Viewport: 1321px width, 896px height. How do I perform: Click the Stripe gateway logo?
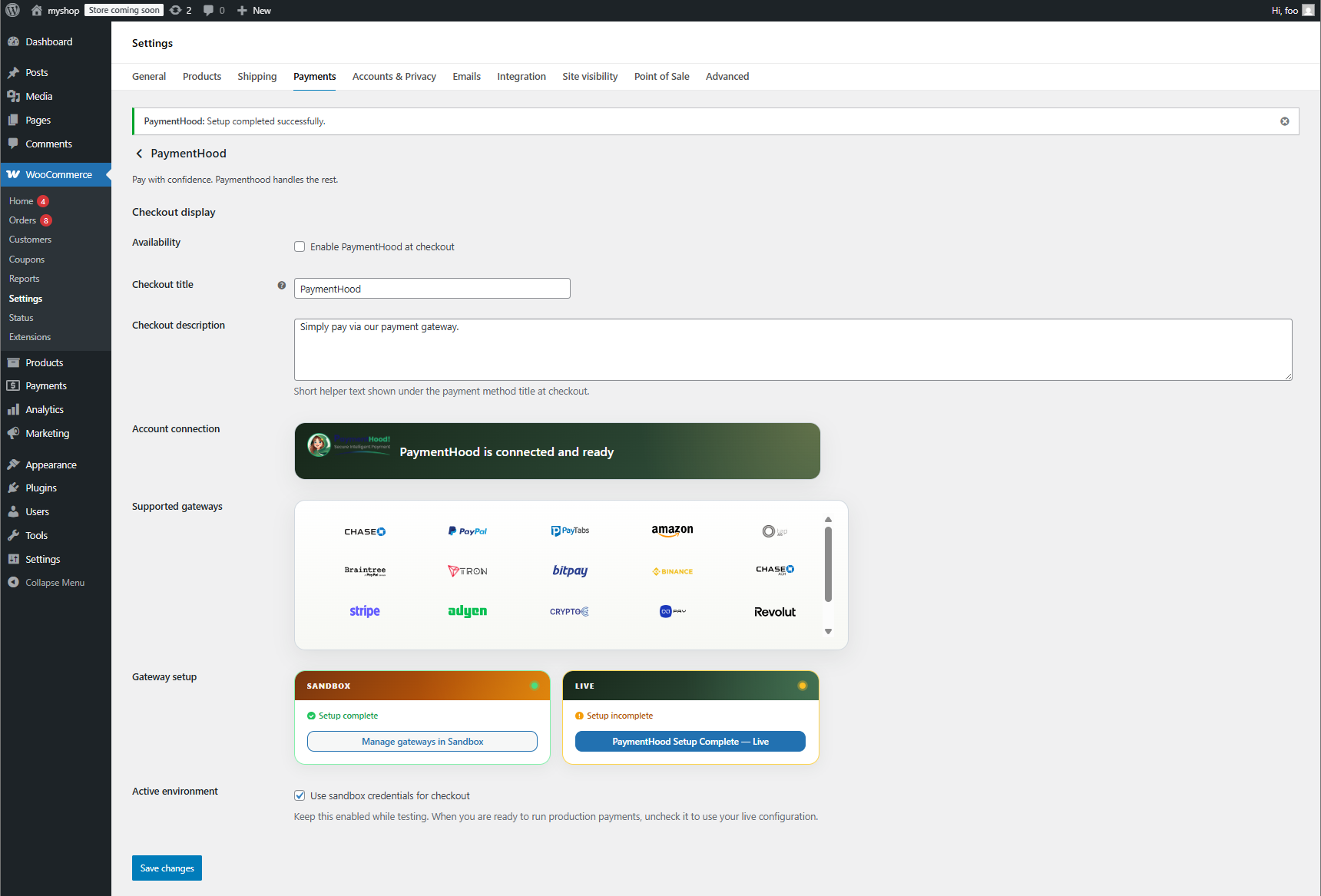point(365,611)
